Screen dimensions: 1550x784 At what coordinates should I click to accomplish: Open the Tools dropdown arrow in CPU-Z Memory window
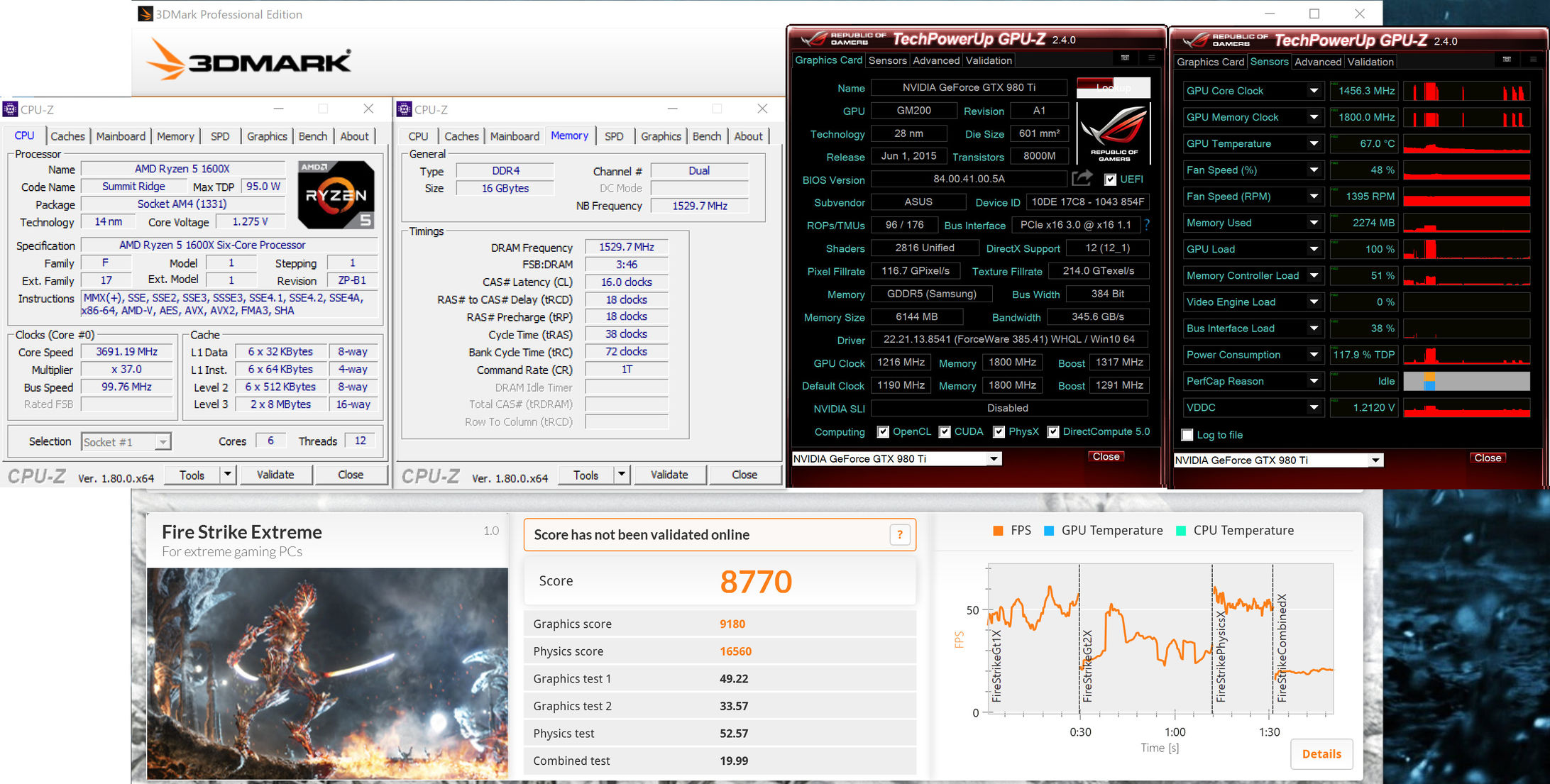coord(622,474)
